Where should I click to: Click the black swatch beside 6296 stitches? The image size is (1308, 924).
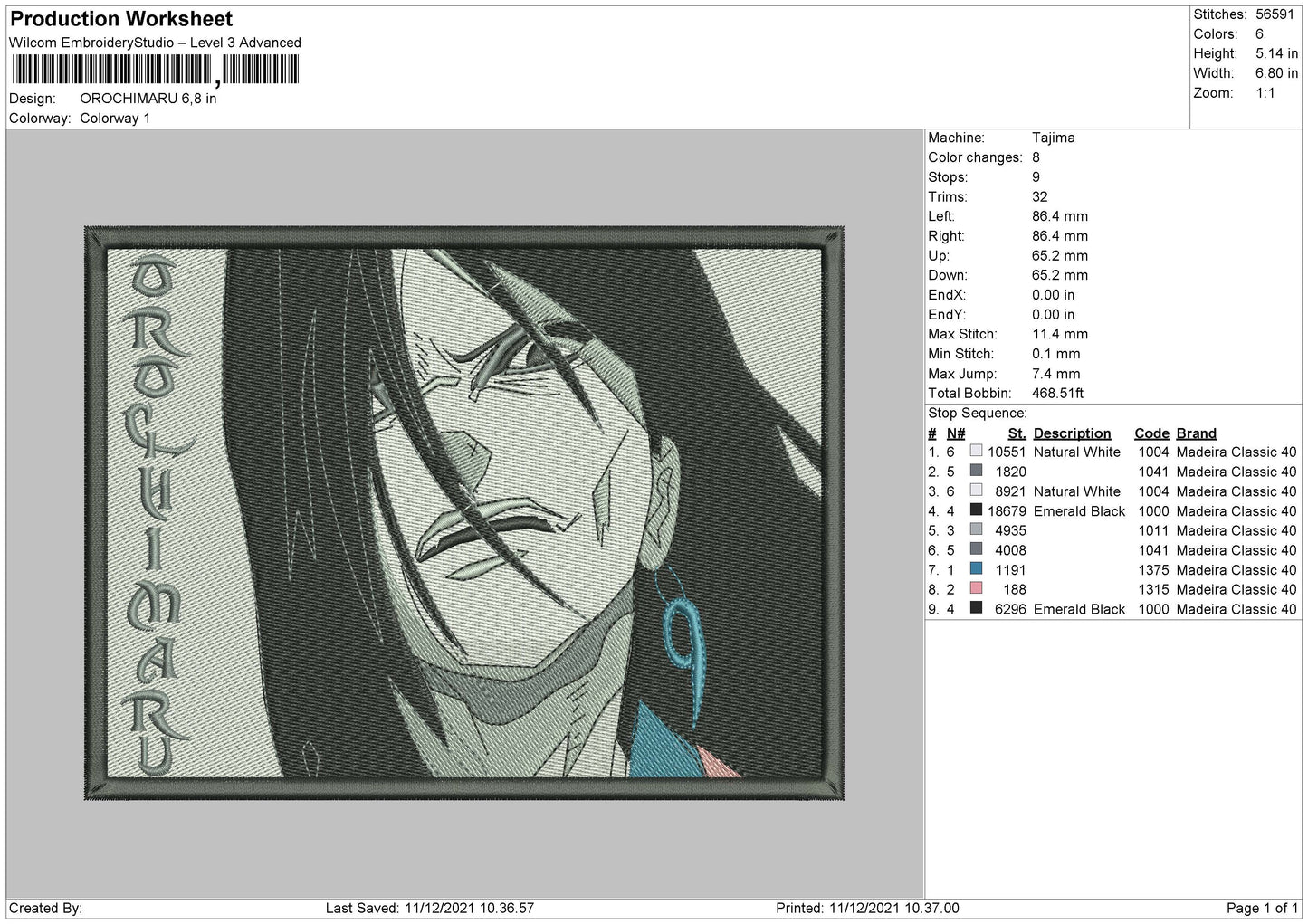pos(976,609)
